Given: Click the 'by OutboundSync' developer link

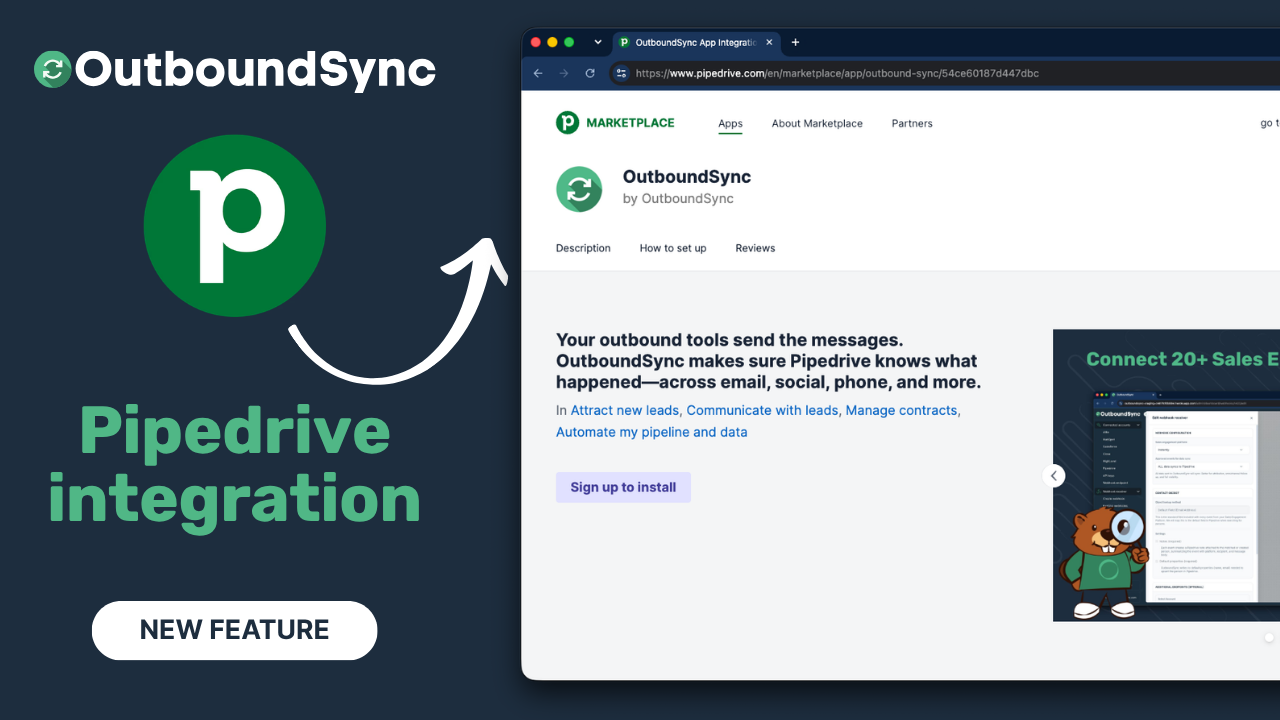Looking at the screenshot, I should [x=678, y=199].
